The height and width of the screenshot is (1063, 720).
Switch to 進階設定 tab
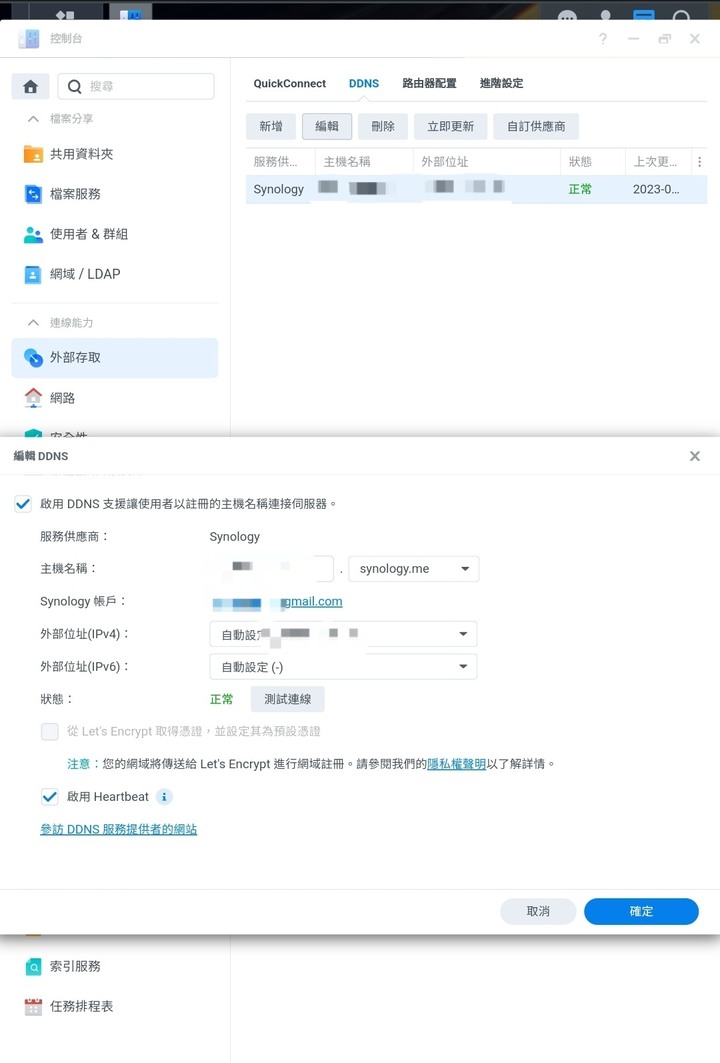[x=502, y=83]
